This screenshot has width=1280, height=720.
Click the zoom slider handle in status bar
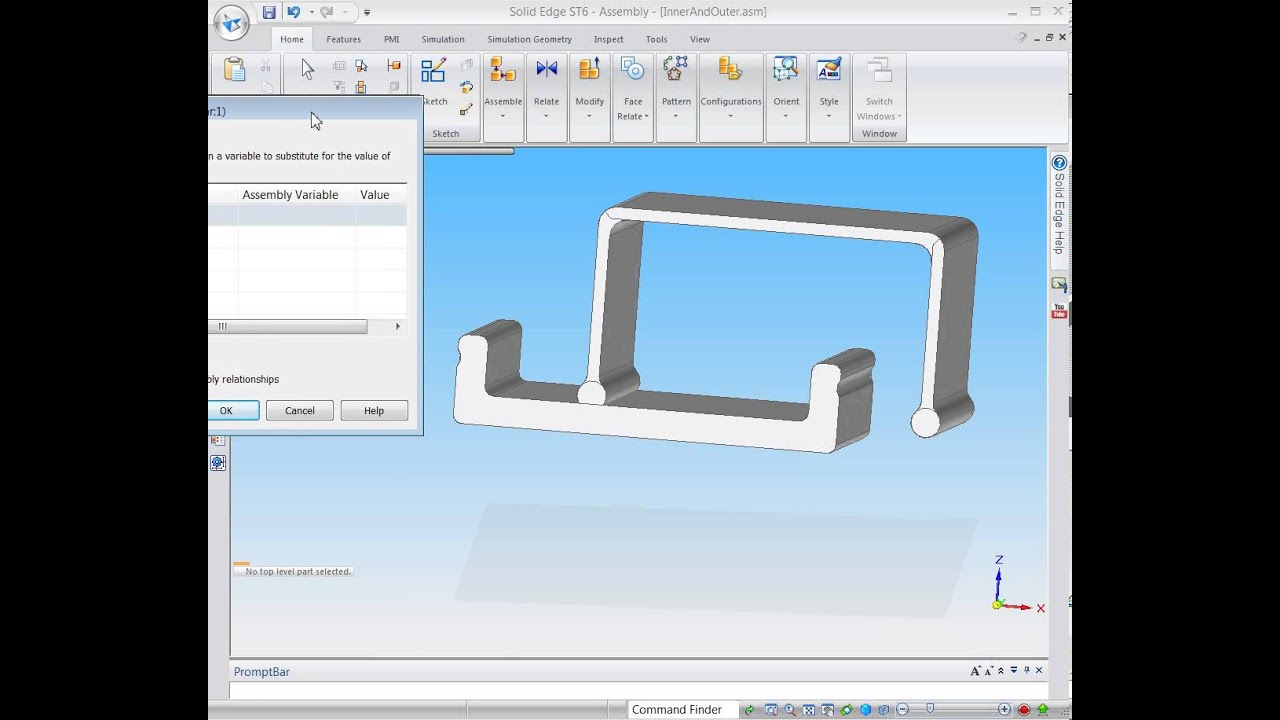point(930,709)
